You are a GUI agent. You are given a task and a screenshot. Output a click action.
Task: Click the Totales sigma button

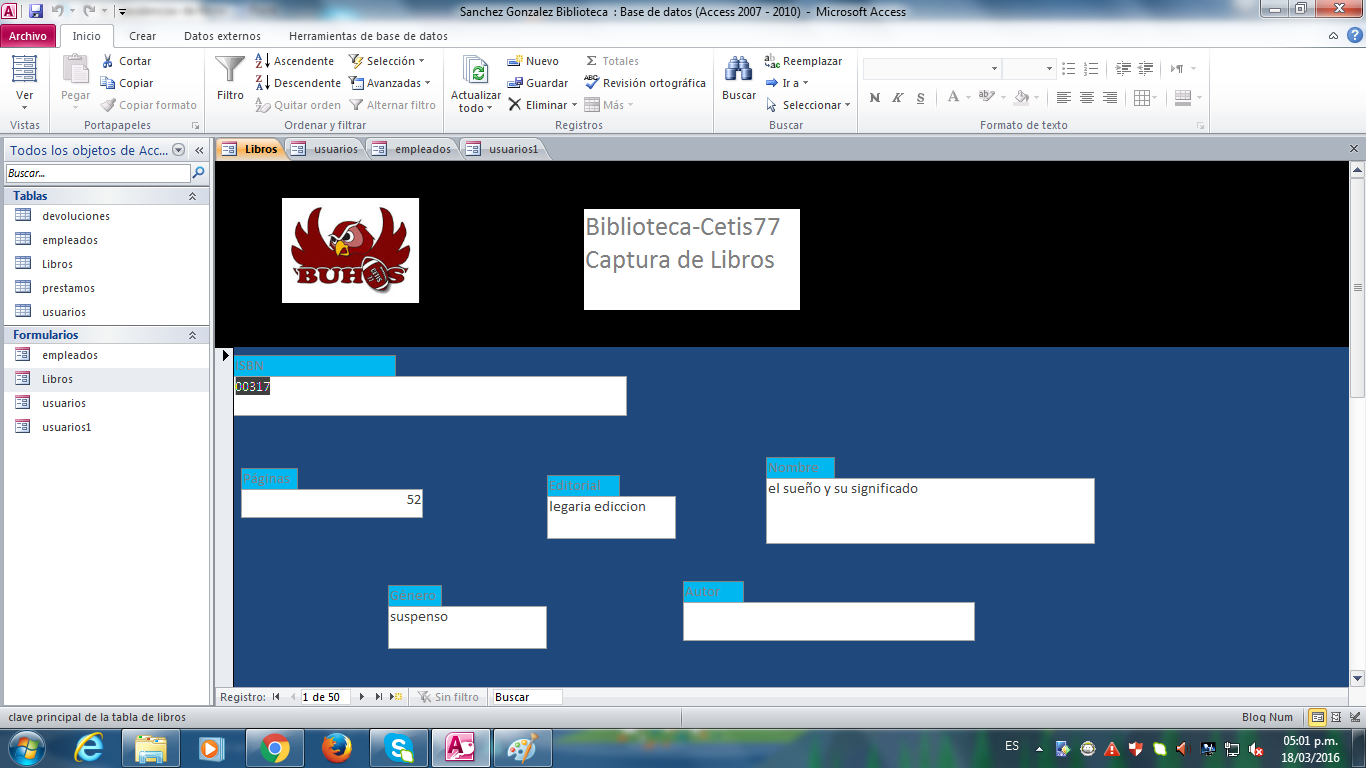click(612, 61)
